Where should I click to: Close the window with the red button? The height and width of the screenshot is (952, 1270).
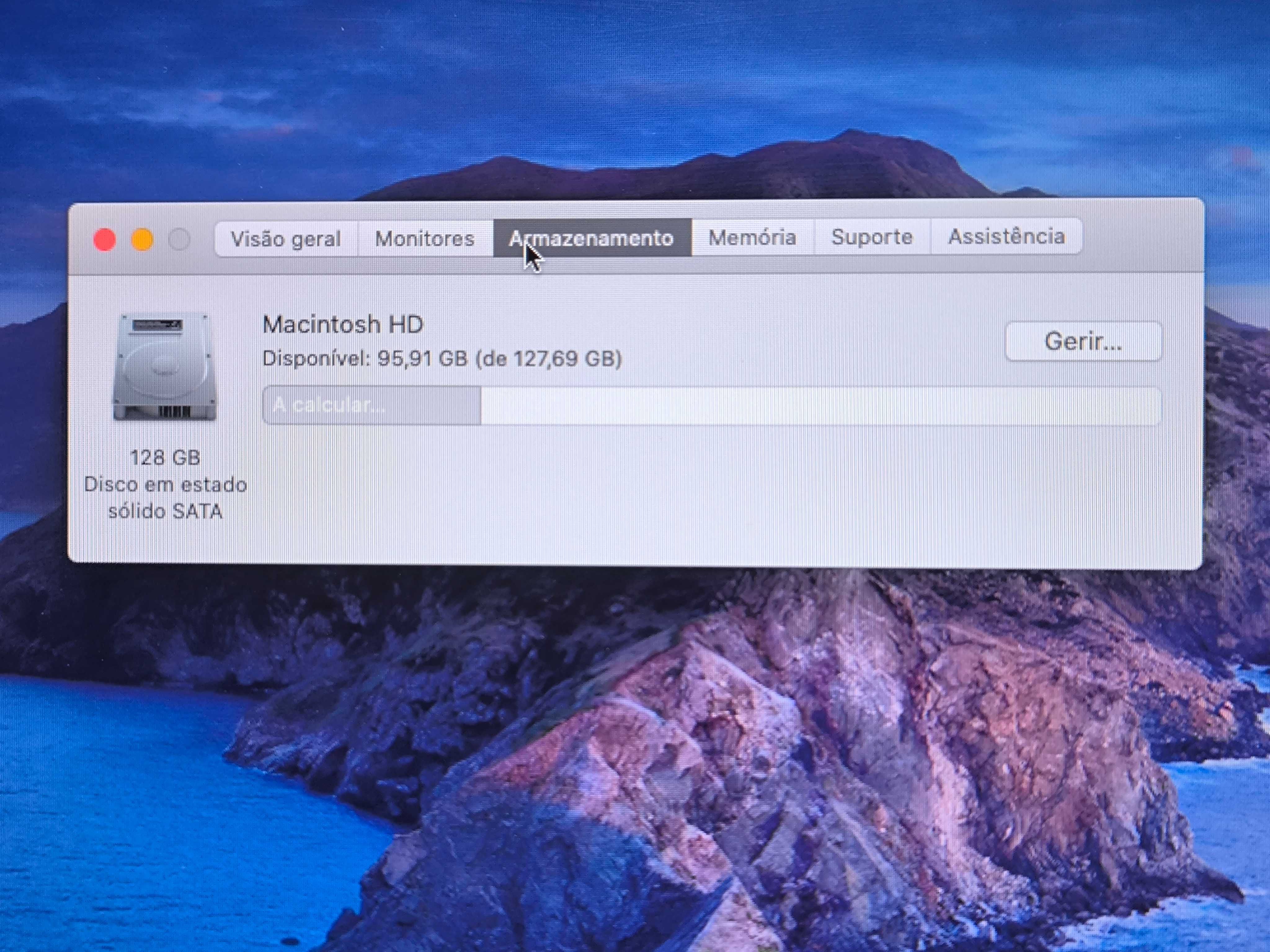(x=104, y=239)
